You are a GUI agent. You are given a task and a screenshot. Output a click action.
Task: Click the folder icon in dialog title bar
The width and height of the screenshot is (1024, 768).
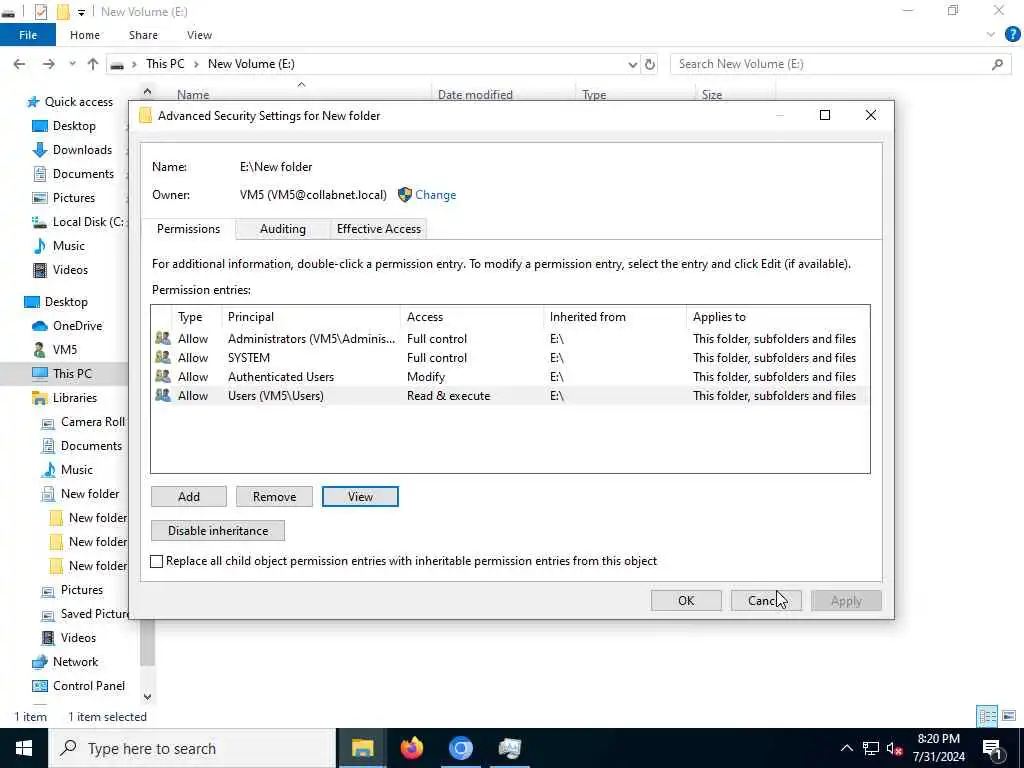point(146,116)
